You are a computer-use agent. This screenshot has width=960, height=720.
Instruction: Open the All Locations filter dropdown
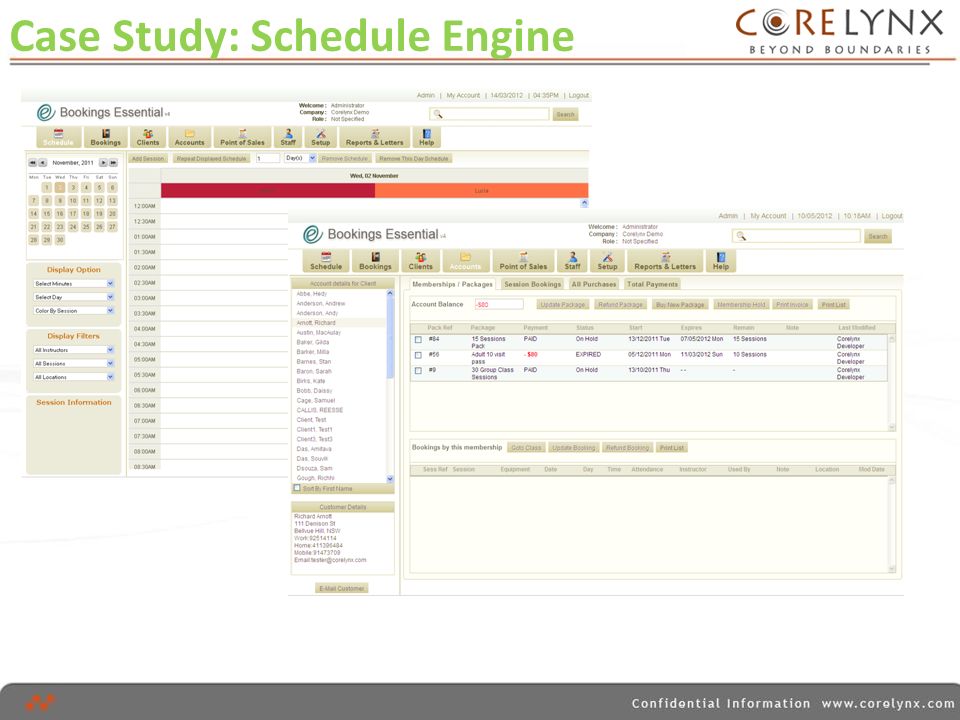coord(73,377)
